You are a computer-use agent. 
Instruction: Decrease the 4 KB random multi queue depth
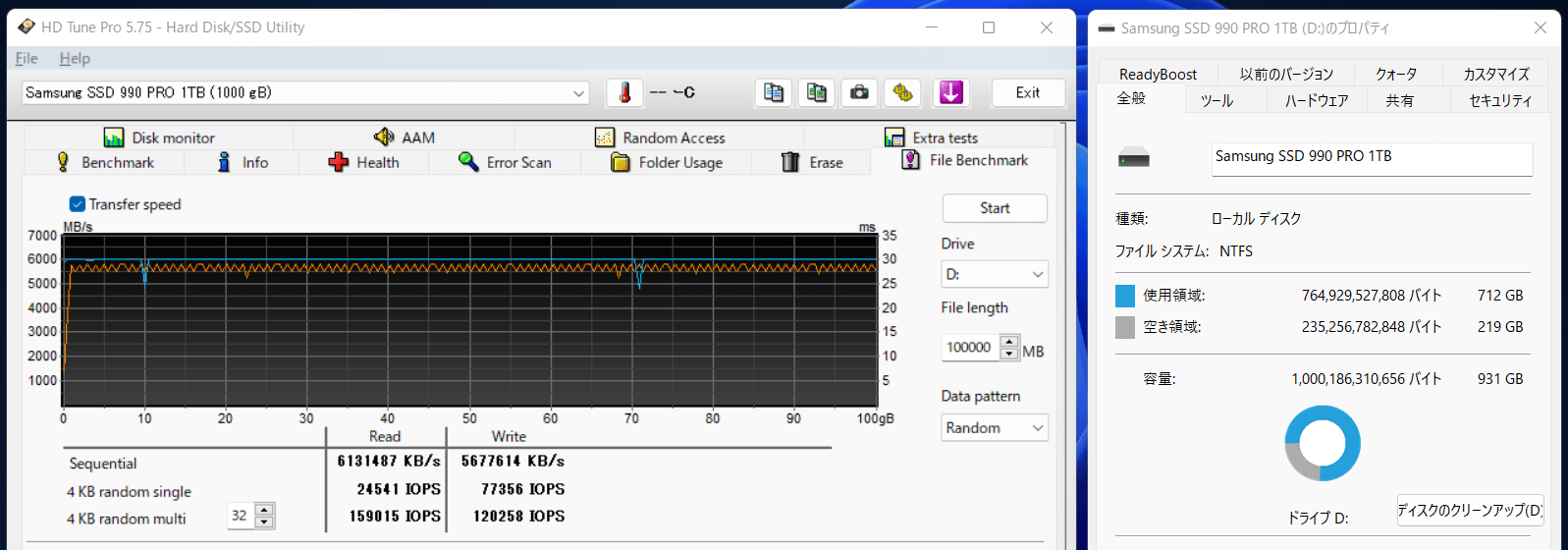pos(263,522)
